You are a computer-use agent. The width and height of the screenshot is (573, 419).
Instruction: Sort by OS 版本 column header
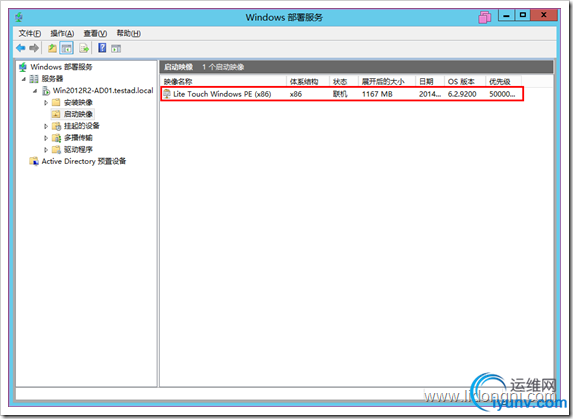point(465,81)
